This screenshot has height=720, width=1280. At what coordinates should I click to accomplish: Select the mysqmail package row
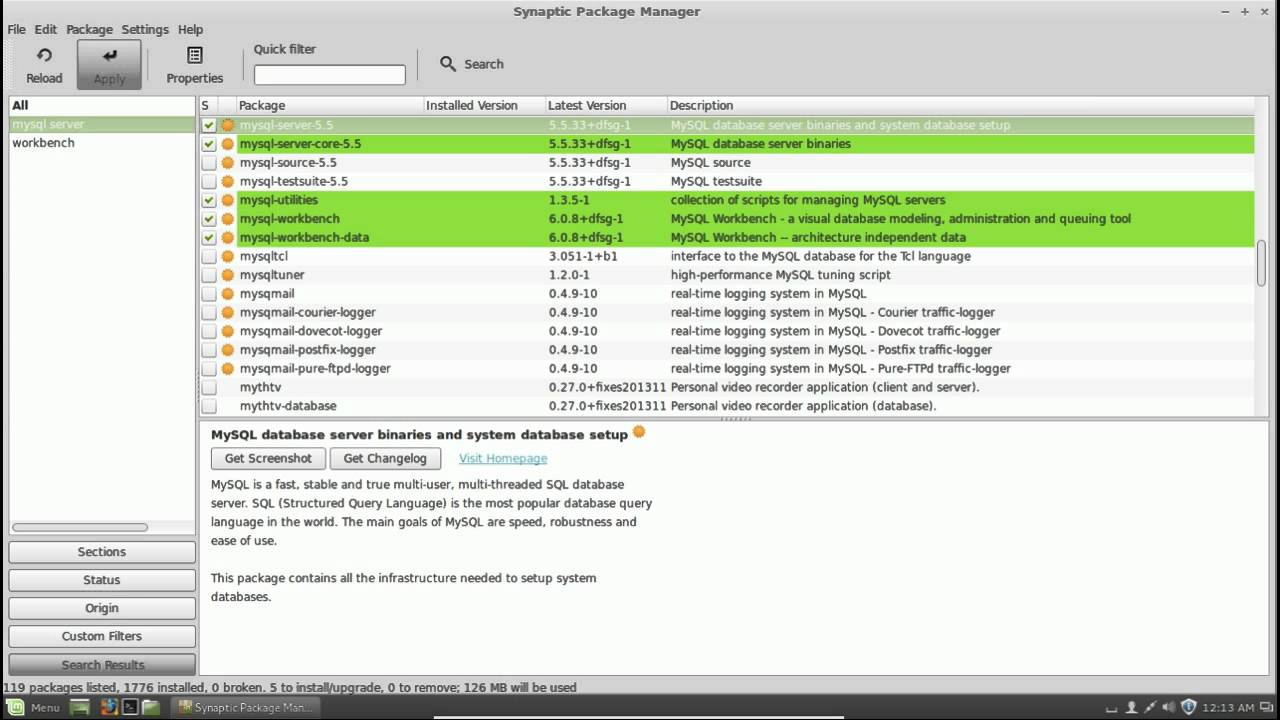point(727,294)
